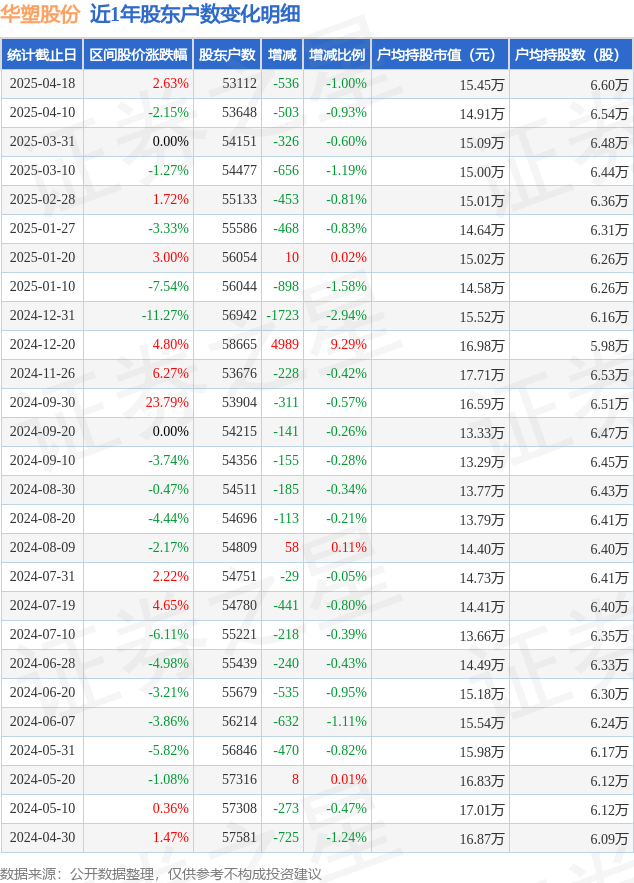The image size is (634, 883).
Task: Click the 华塑股份 title text
Action: (x=40, y=14)
